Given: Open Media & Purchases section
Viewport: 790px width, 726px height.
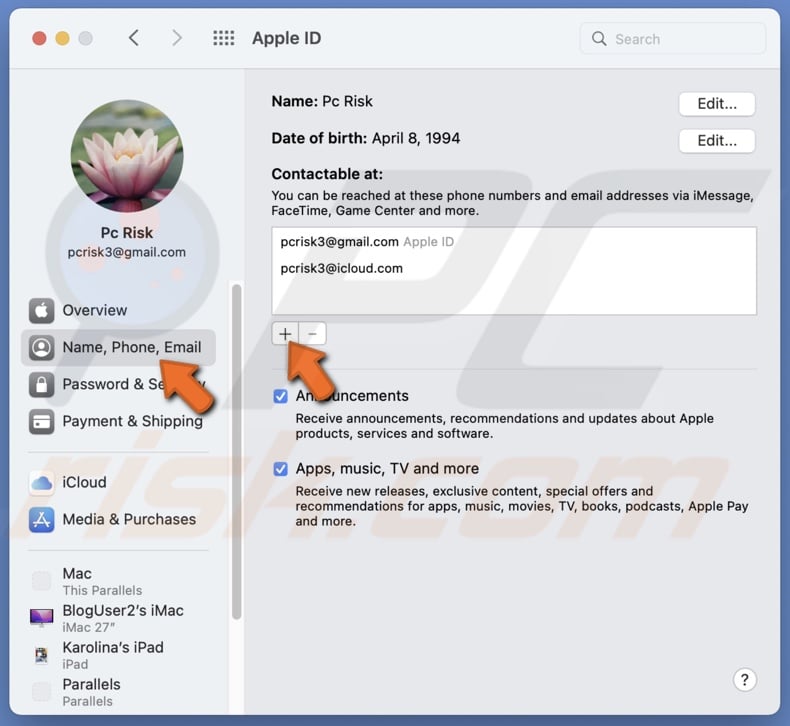Looking at the screenshot, I should point(128,519).
